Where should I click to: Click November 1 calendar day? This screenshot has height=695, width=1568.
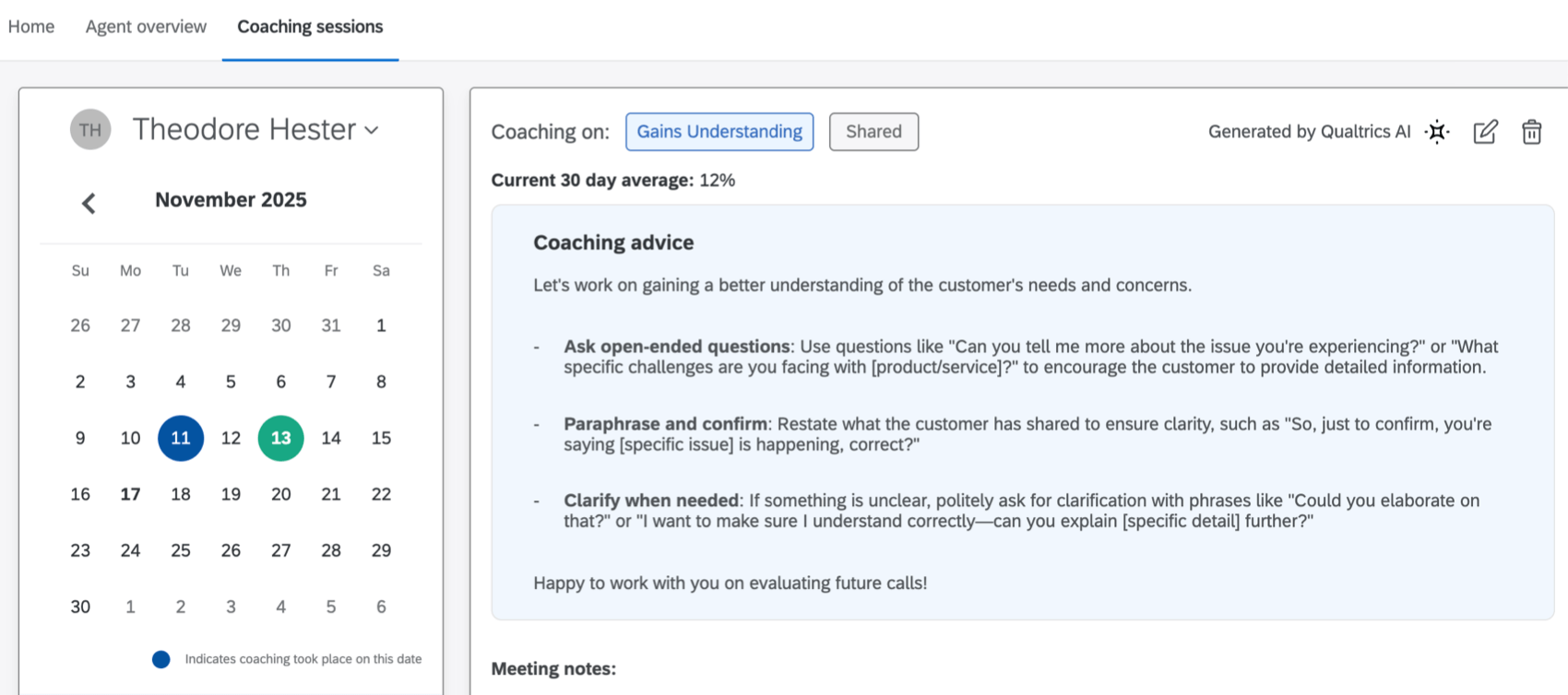pos(381,325)
